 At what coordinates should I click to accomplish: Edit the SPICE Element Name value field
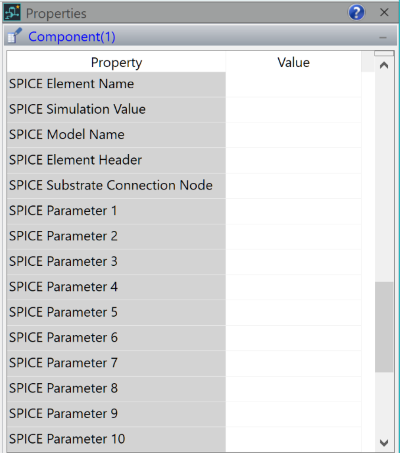point(293,84)
